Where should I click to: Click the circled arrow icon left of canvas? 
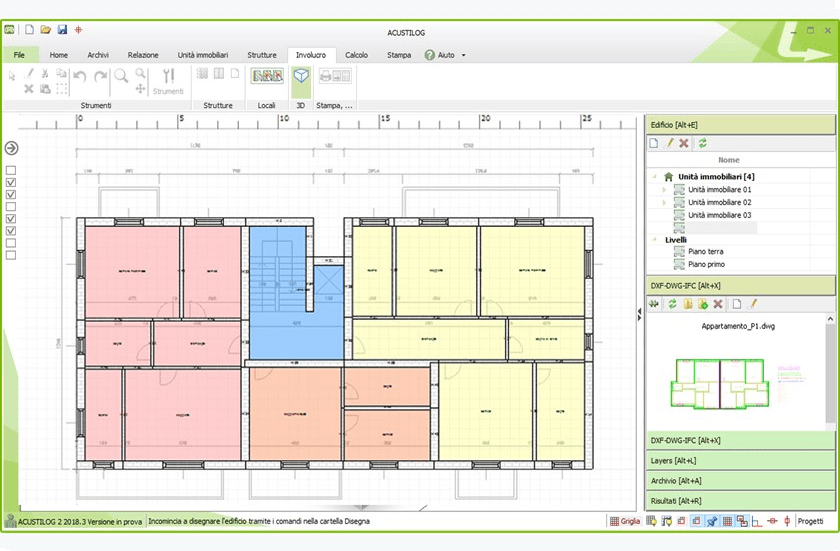click(x=12, y=148)
